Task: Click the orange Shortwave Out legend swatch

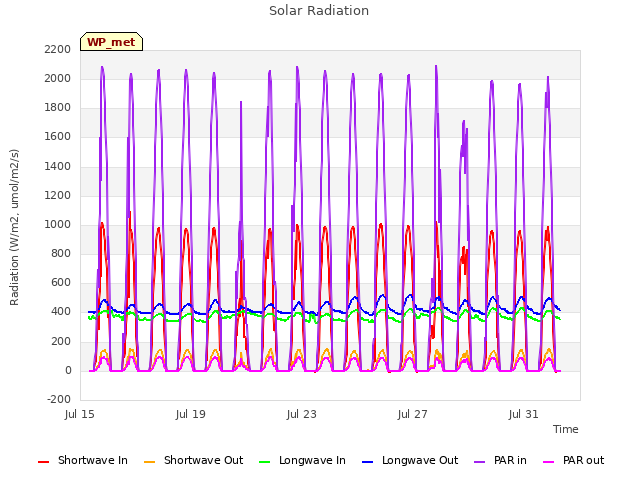Action: [149, 462]
